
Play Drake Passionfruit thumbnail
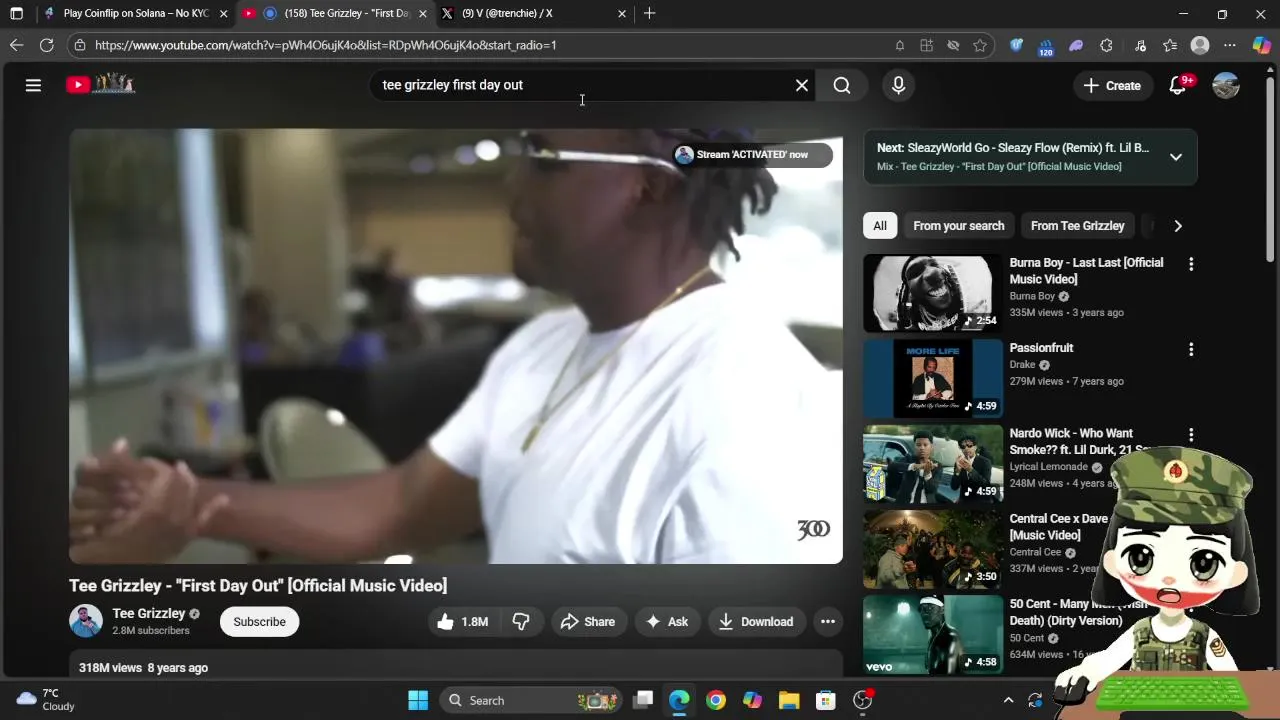tap(933, 378)
